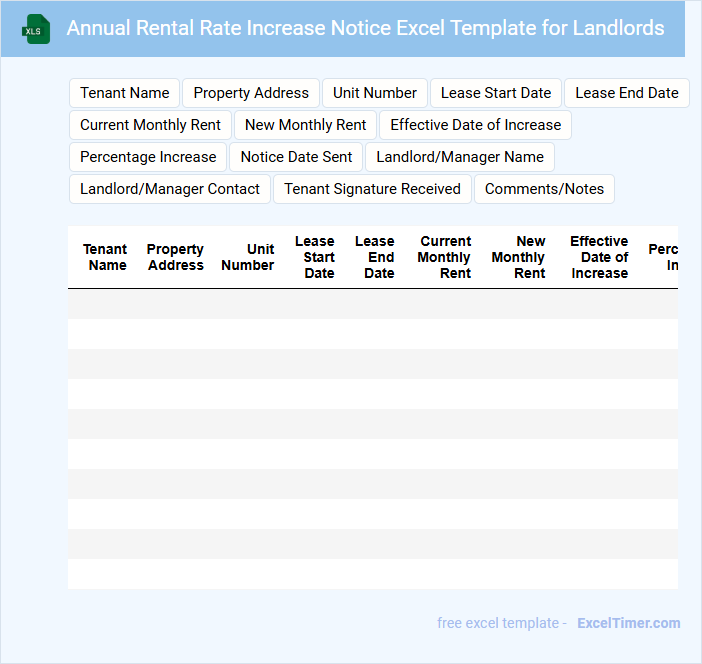Choose the Percentage Increase tag
The width and height of the screenshot is (702, 664).
coord(148,157)
